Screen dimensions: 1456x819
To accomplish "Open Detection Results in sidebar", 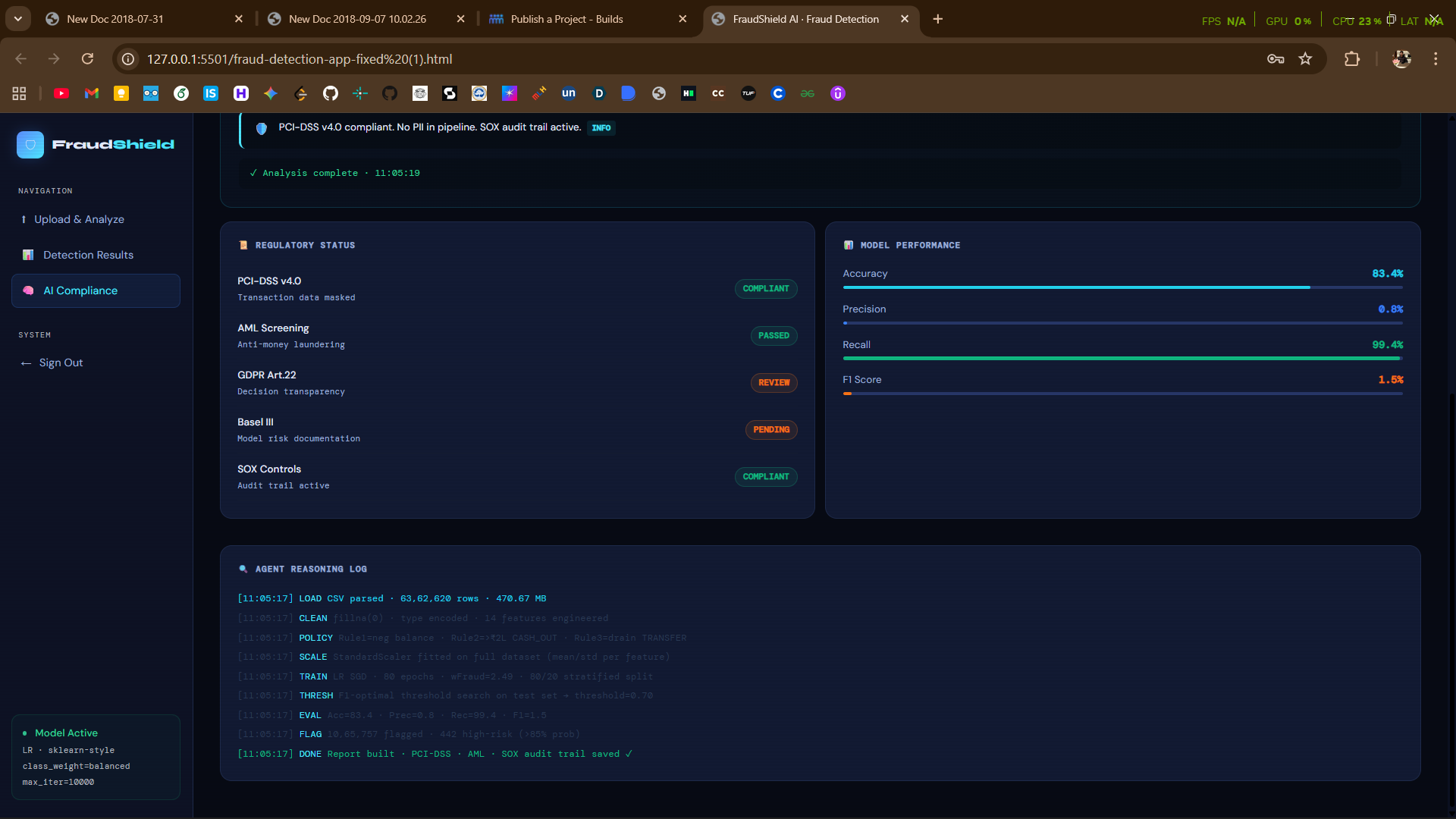I will (96, 255).
